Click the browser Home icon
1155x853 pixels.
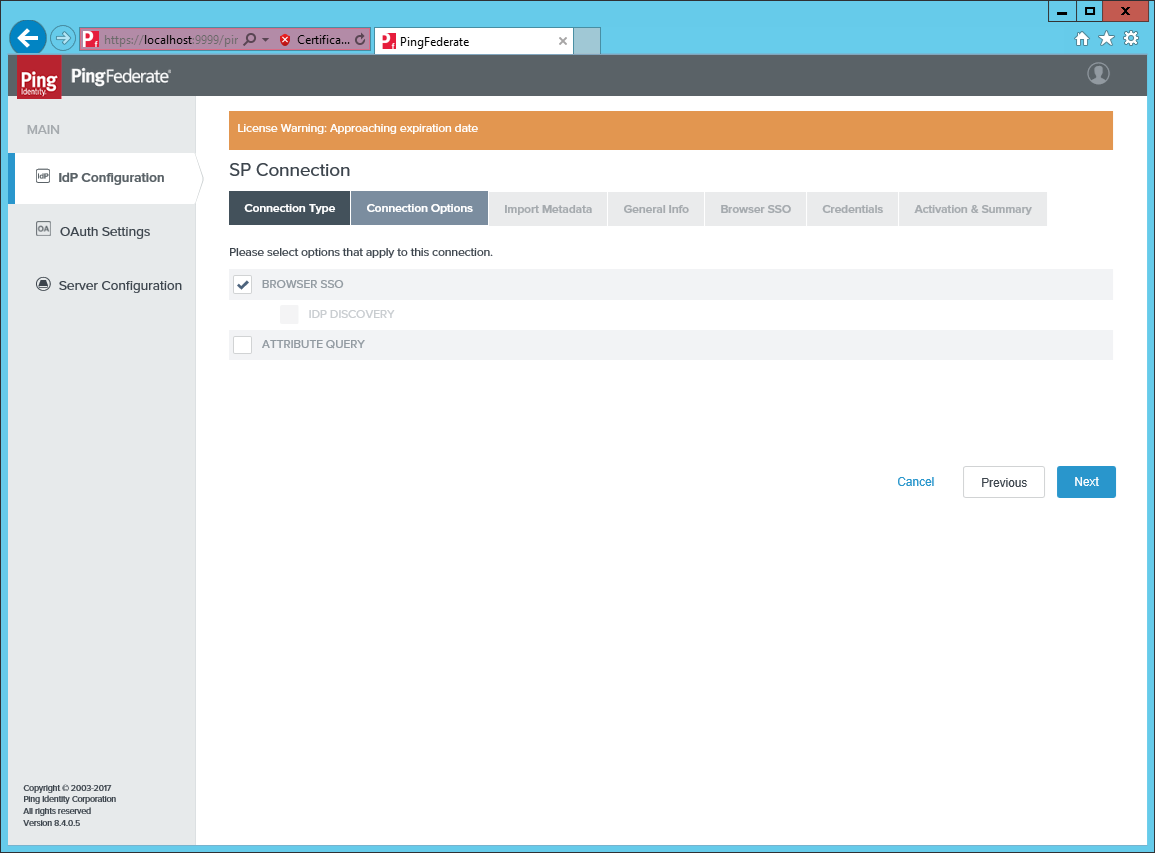pyautogui.click(x=1082, y=39)
